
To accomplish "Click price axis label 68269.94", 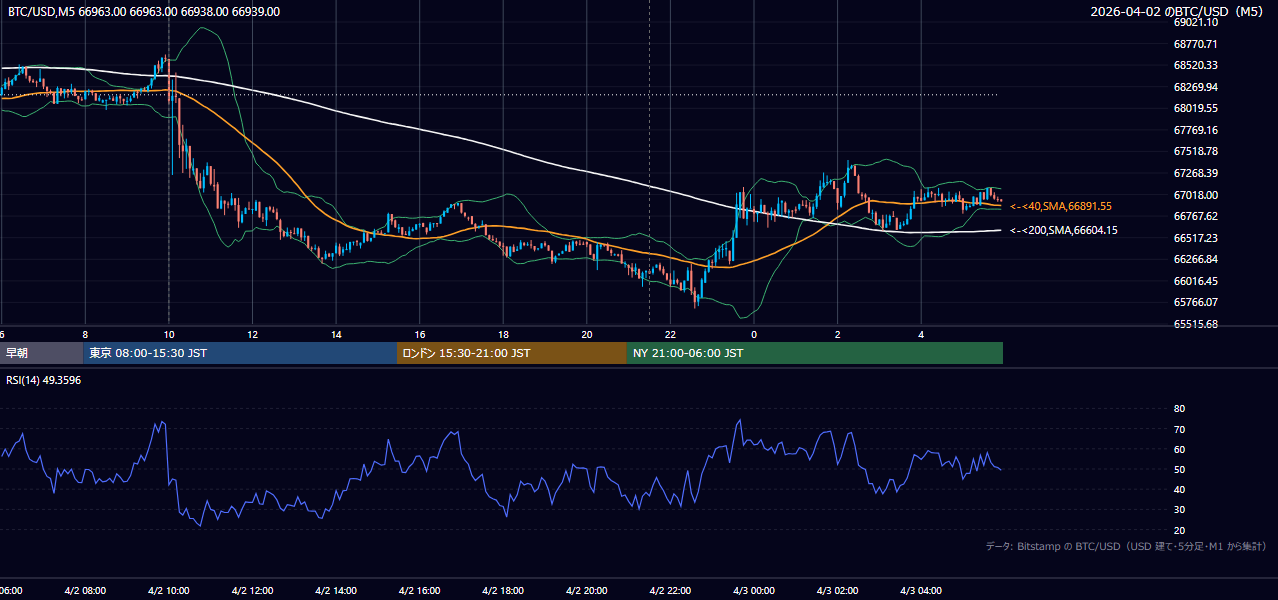I will click(1196, 87).
